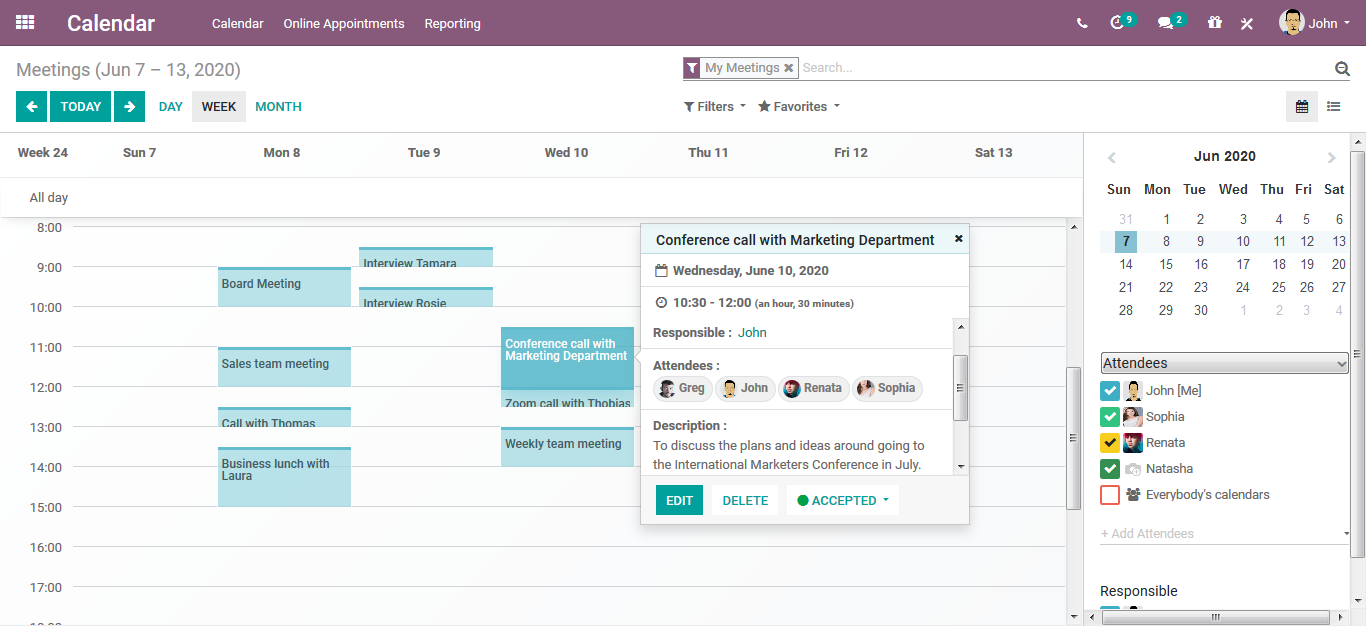Click the search input field
The width and height of the screenshot is (1366, 626).
1065,68
